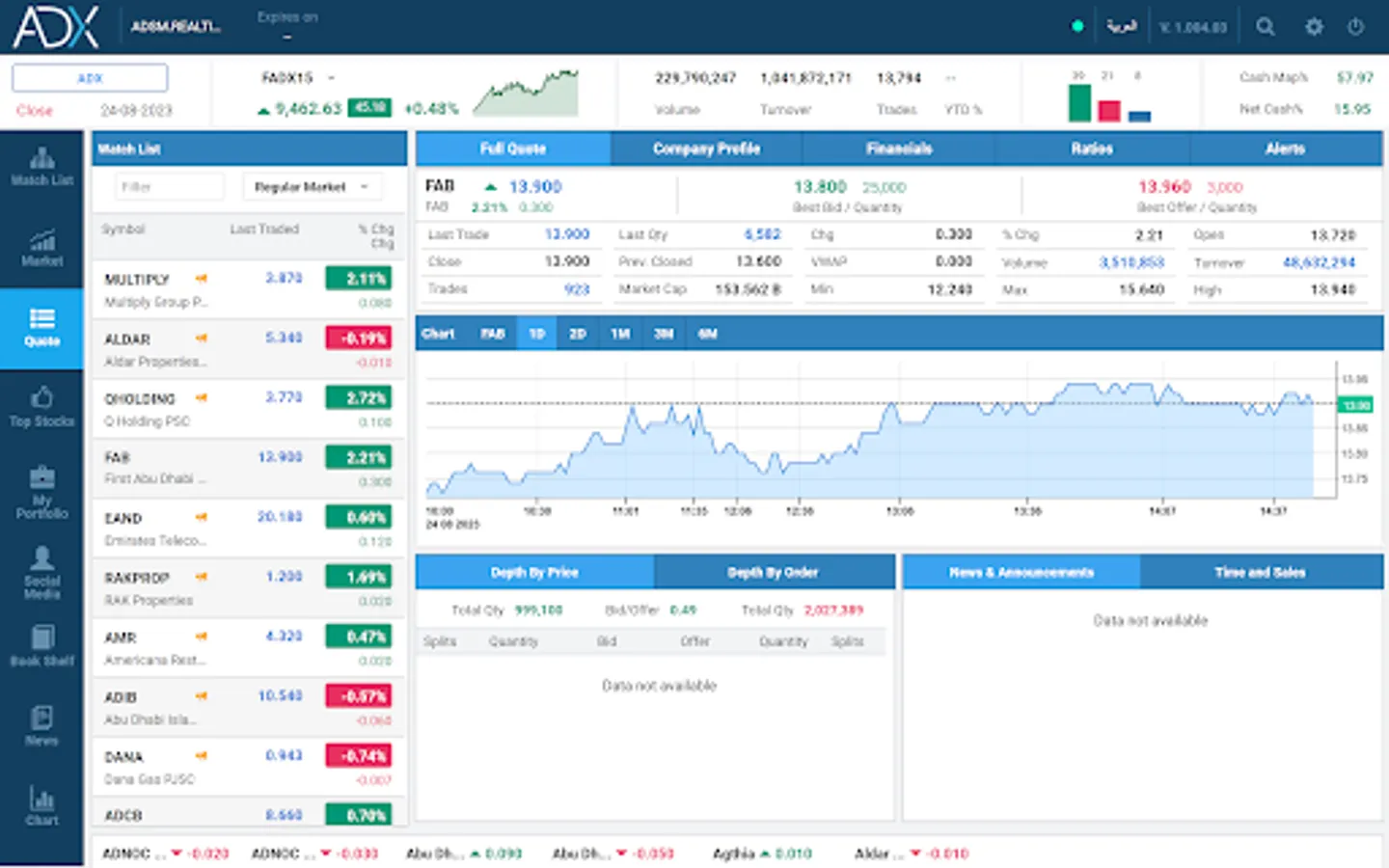Click the orange icon in the MULTIPLY row
Image resolution: width=1389 pixels, height=868 pixels.
click(202, 278)
